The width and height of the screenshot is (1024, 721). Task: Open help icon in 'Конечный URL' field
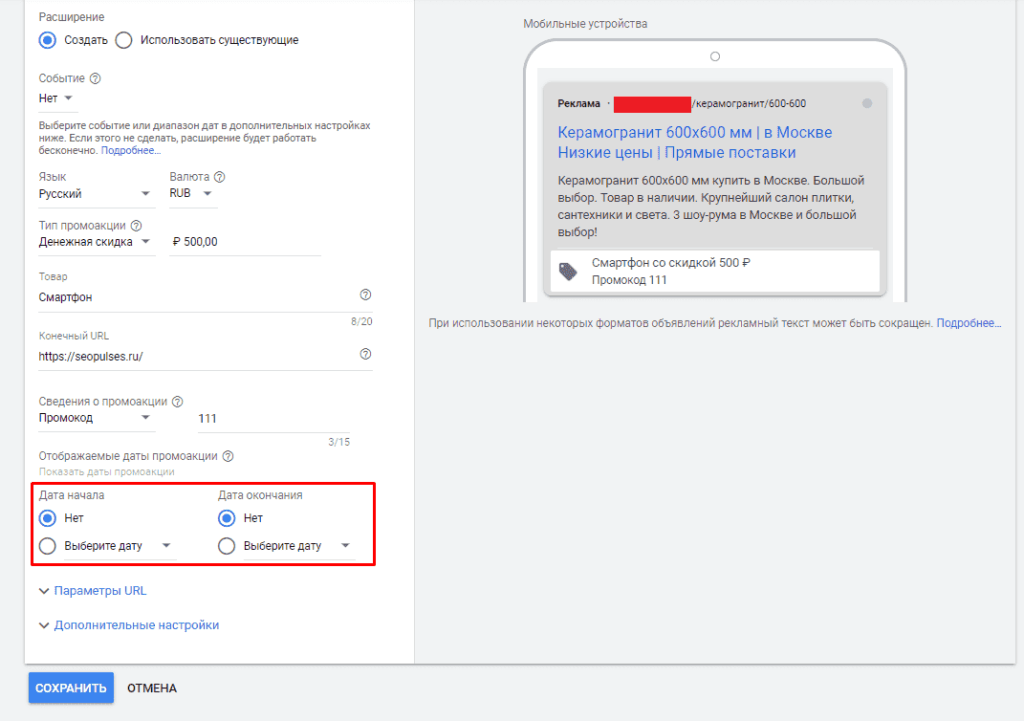click(366, 354)
